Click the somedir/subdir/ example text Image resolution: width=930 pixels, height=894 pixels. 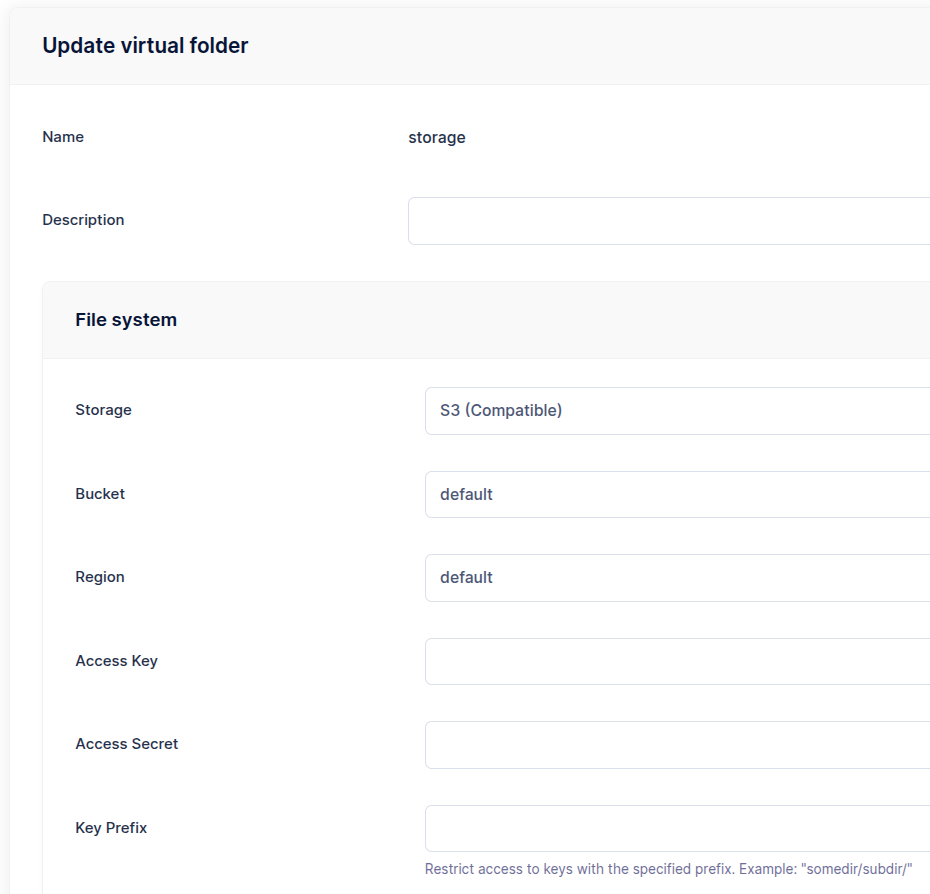pyautogui.click(x=856, y=869)
